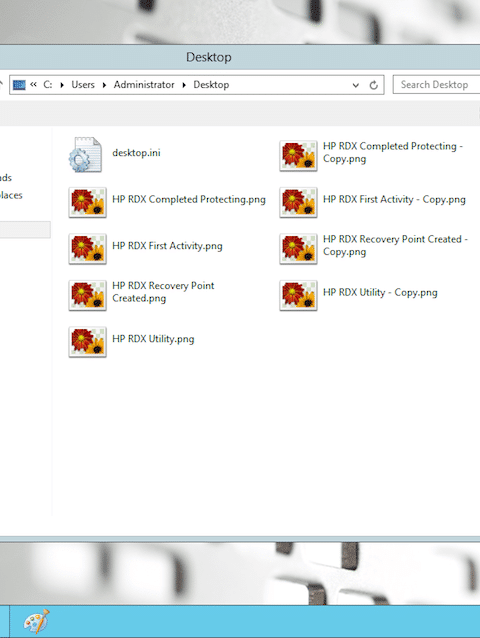Screen dimensions: 480x638
Task: Select file name HP RDX Utility.png
Action: point(153,339)
